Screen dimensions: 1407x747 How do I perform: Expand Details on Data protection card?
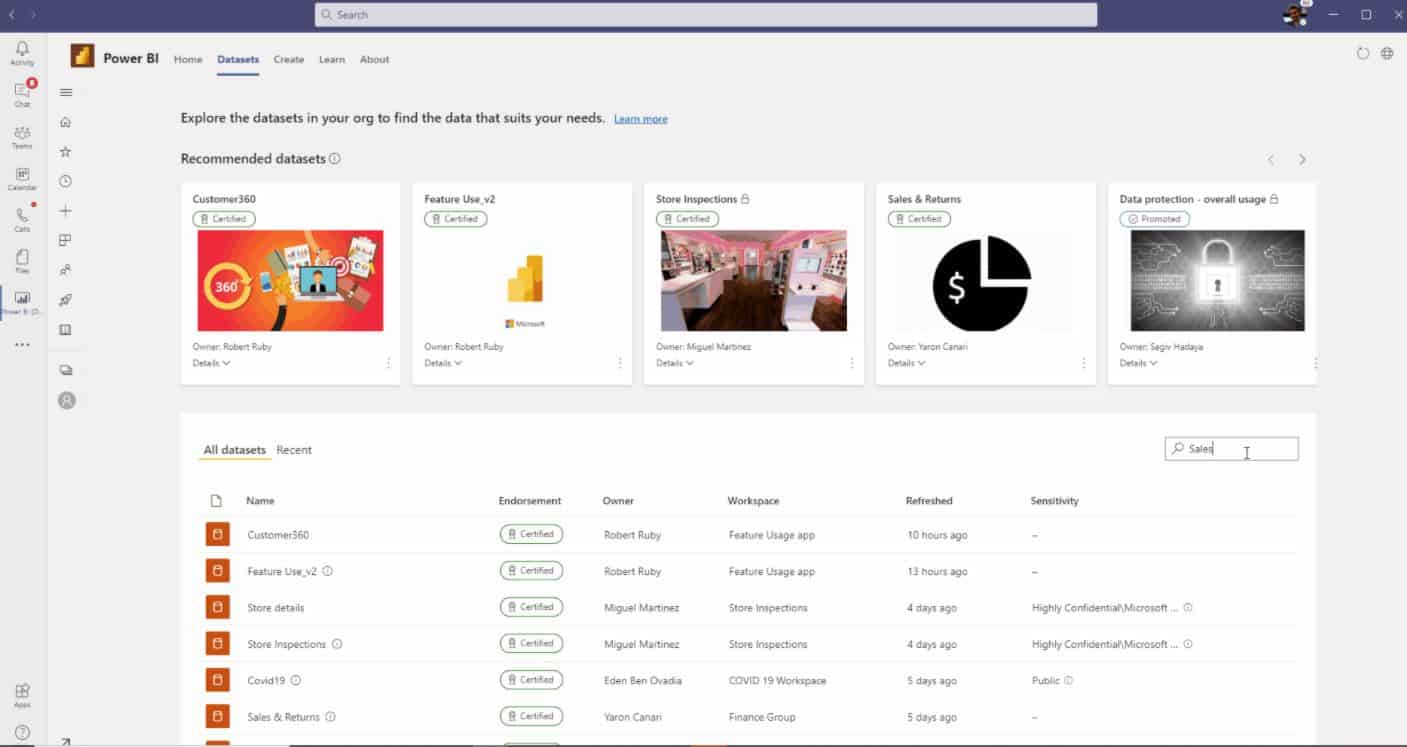pyautogui.click(x=1139, y=363)
